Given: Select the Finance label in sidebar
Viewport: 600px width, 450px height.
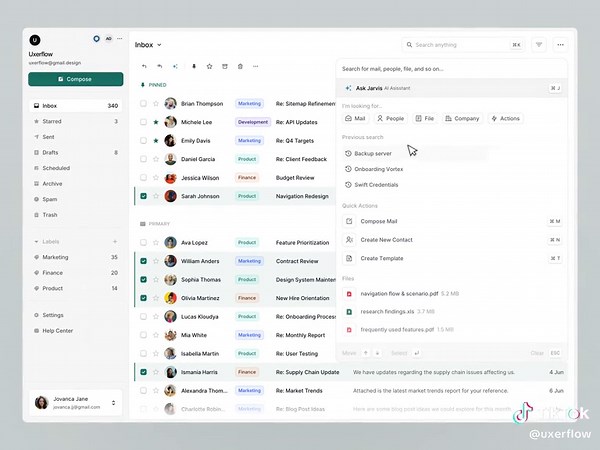Looking at the screenshot, I should 76,273.
